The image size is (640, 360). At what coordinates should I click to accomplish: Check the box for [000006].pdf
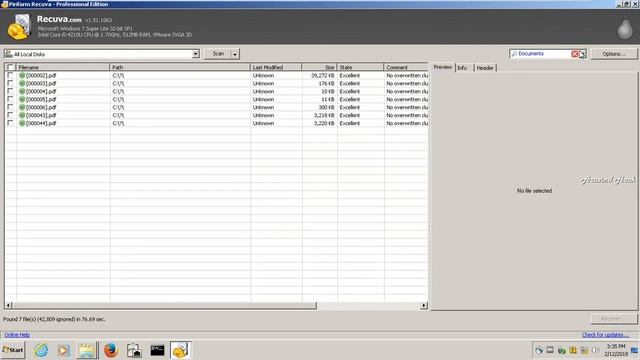10,107
